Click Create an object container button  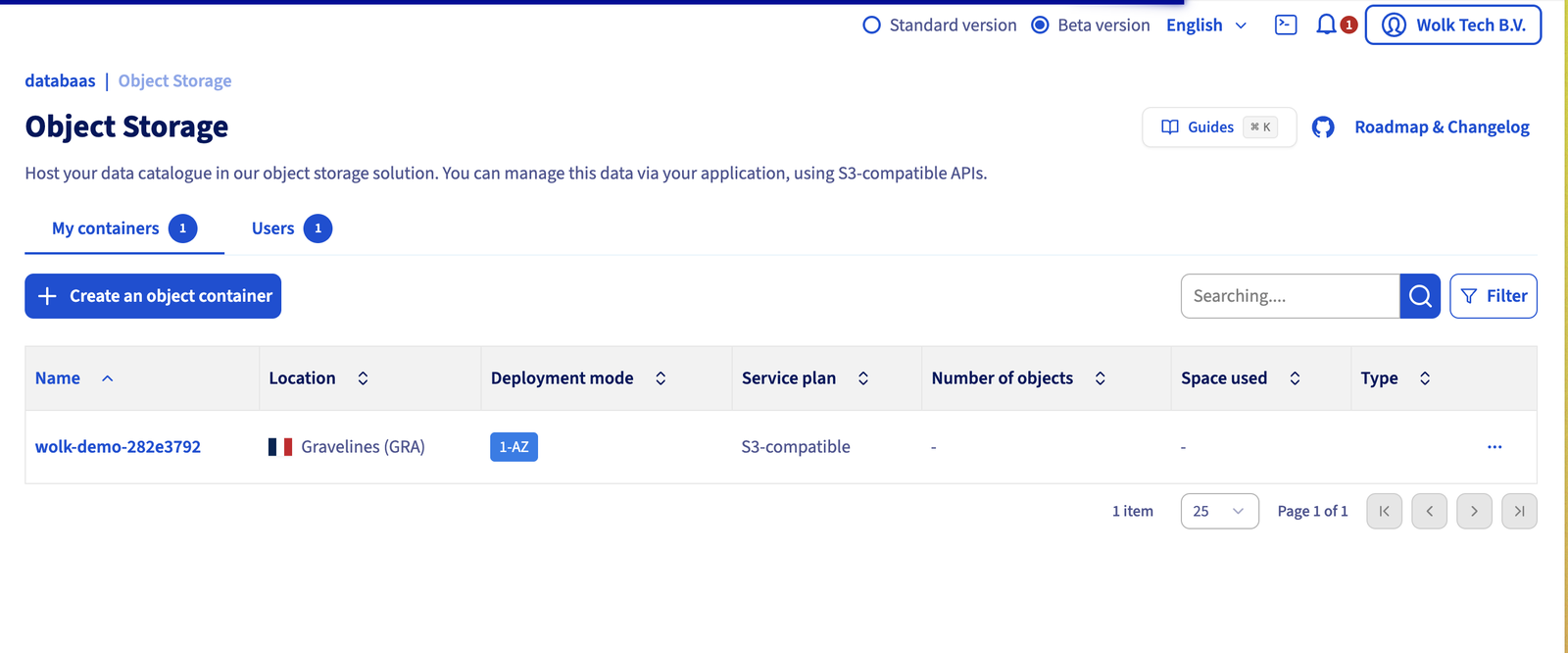[153, 296]
